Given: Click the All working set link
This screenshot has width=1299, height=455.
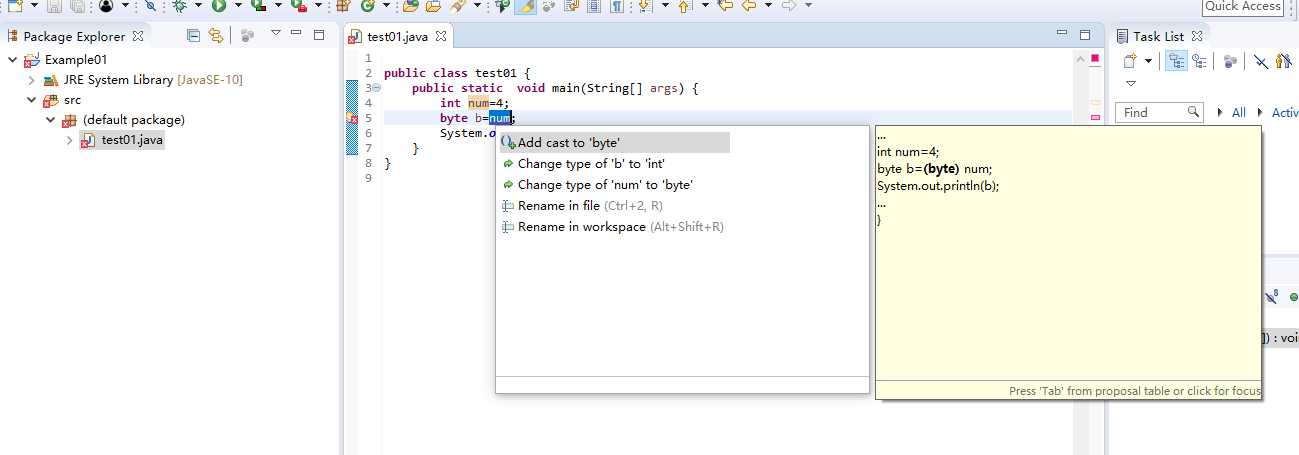Looking at the screenshot, I should pyautogui.click(x=1239, y=113).
